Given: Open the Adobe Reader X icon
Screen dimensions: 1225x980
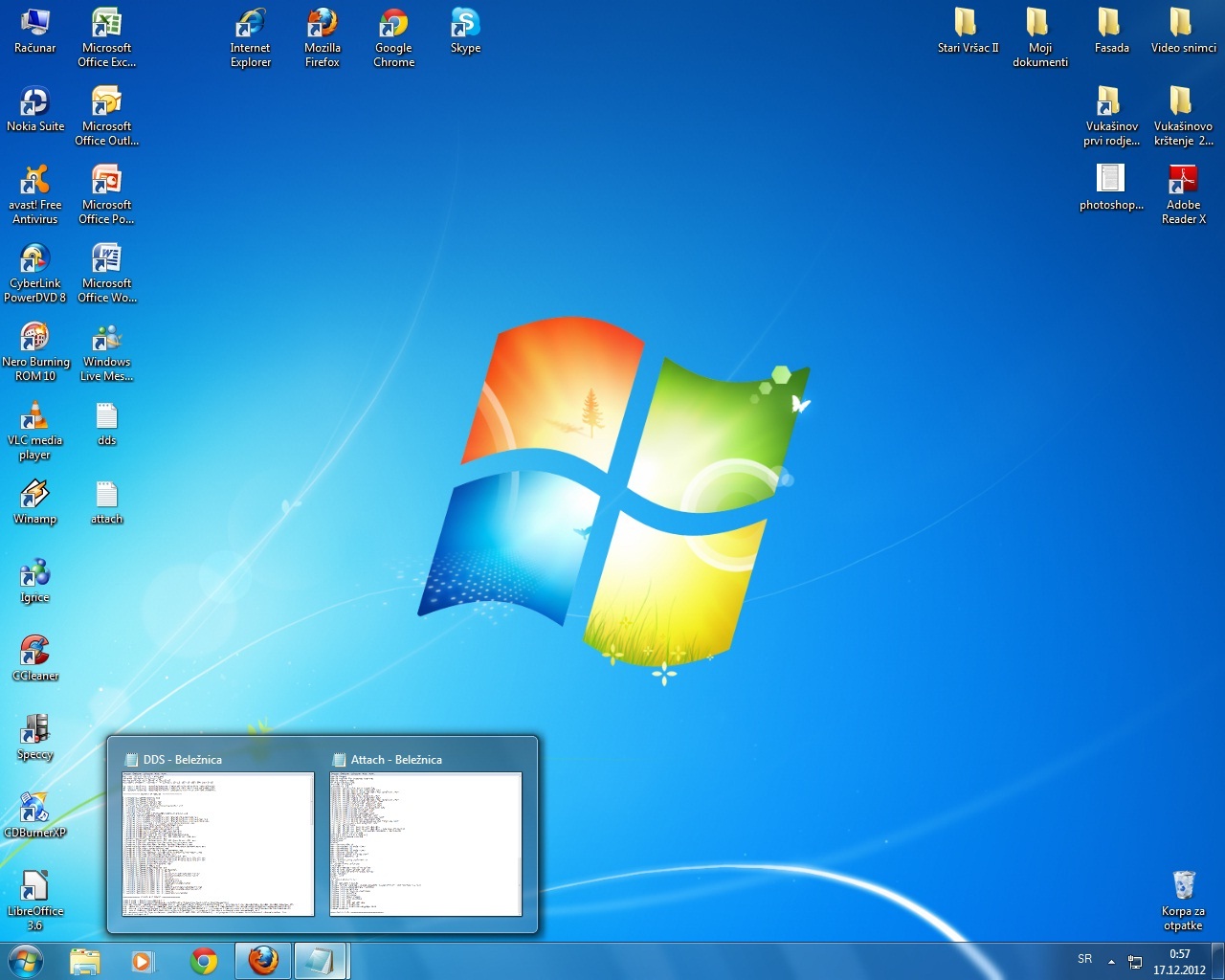Looking at the screenshot, I should click(1183, 180).
